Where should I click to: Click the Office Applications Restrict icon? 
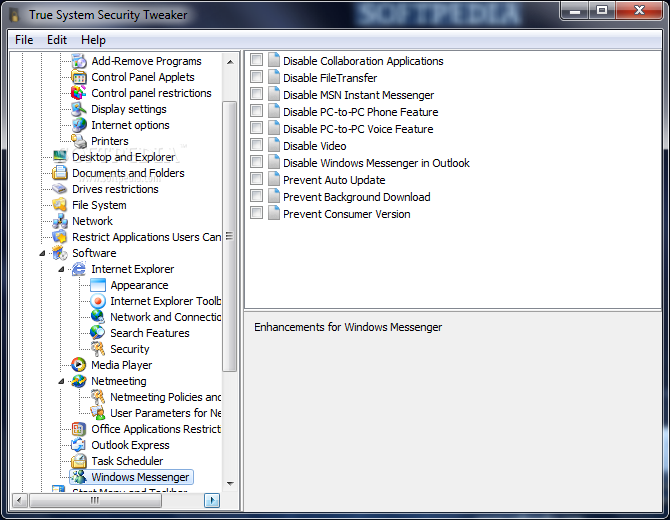(x=79, y=429)
